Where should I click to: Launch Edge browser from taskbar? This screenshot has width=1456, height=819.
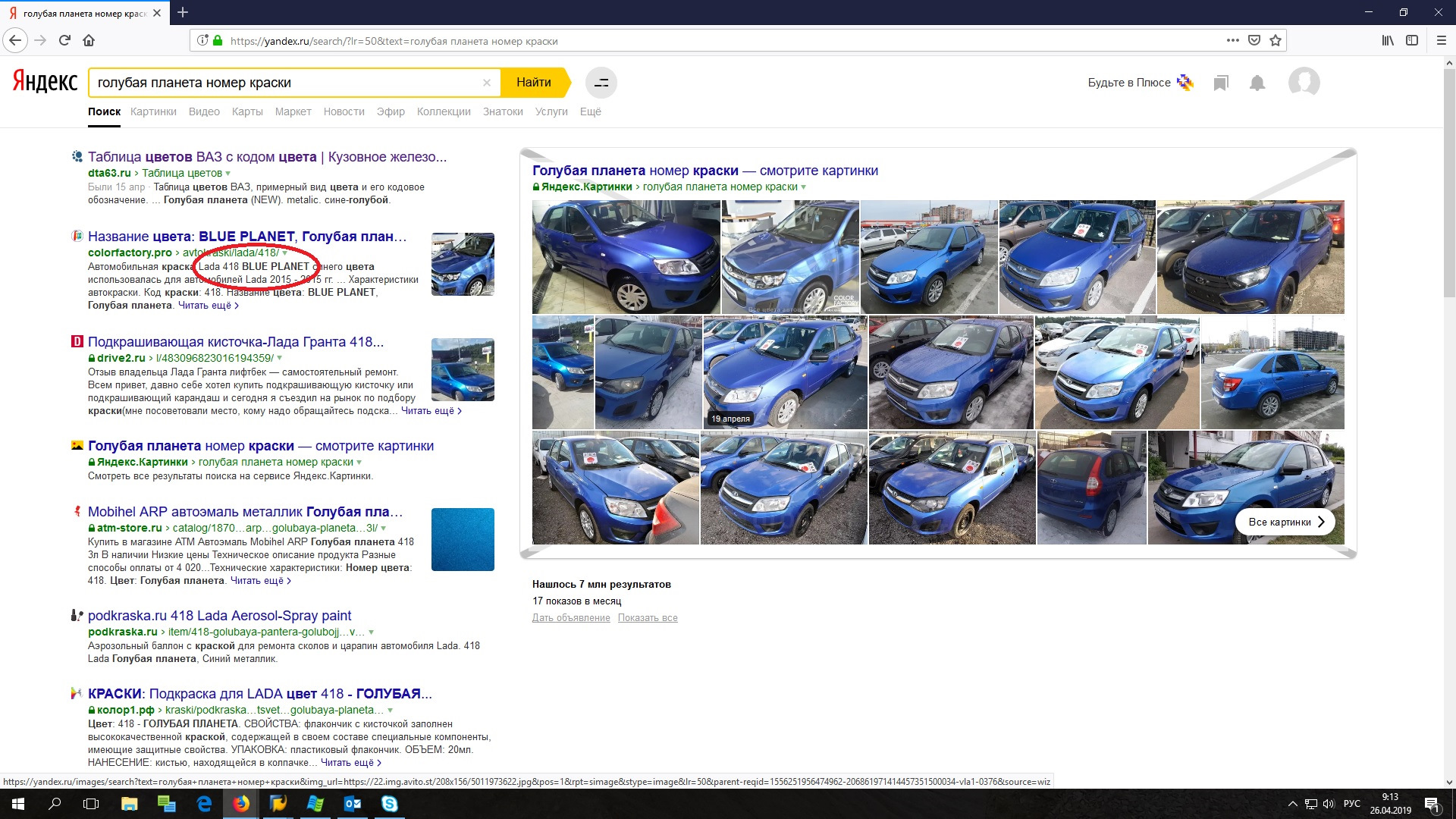coord(205,804)
